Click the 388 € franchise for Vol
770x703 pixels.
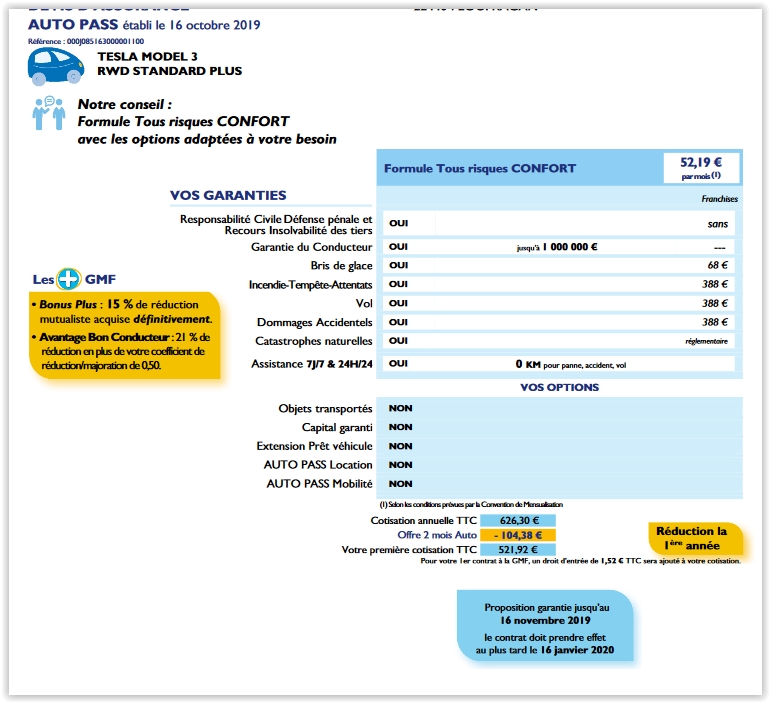[715, 303]
